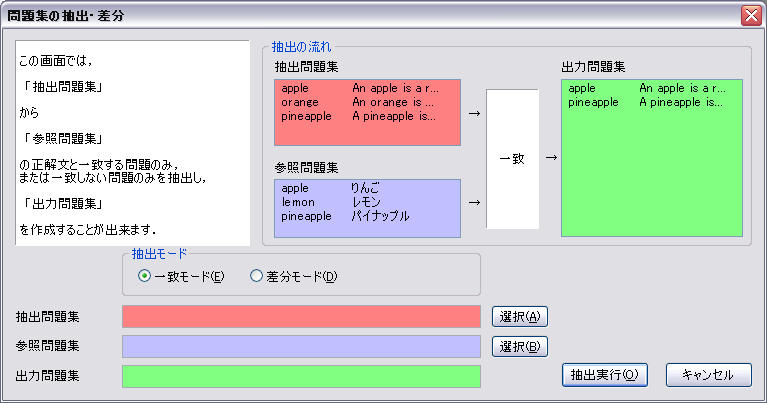The width and height of the screenshot is (767, 403).
Task: Click the dialog title bar text
Action: click(x=66, y=16)
